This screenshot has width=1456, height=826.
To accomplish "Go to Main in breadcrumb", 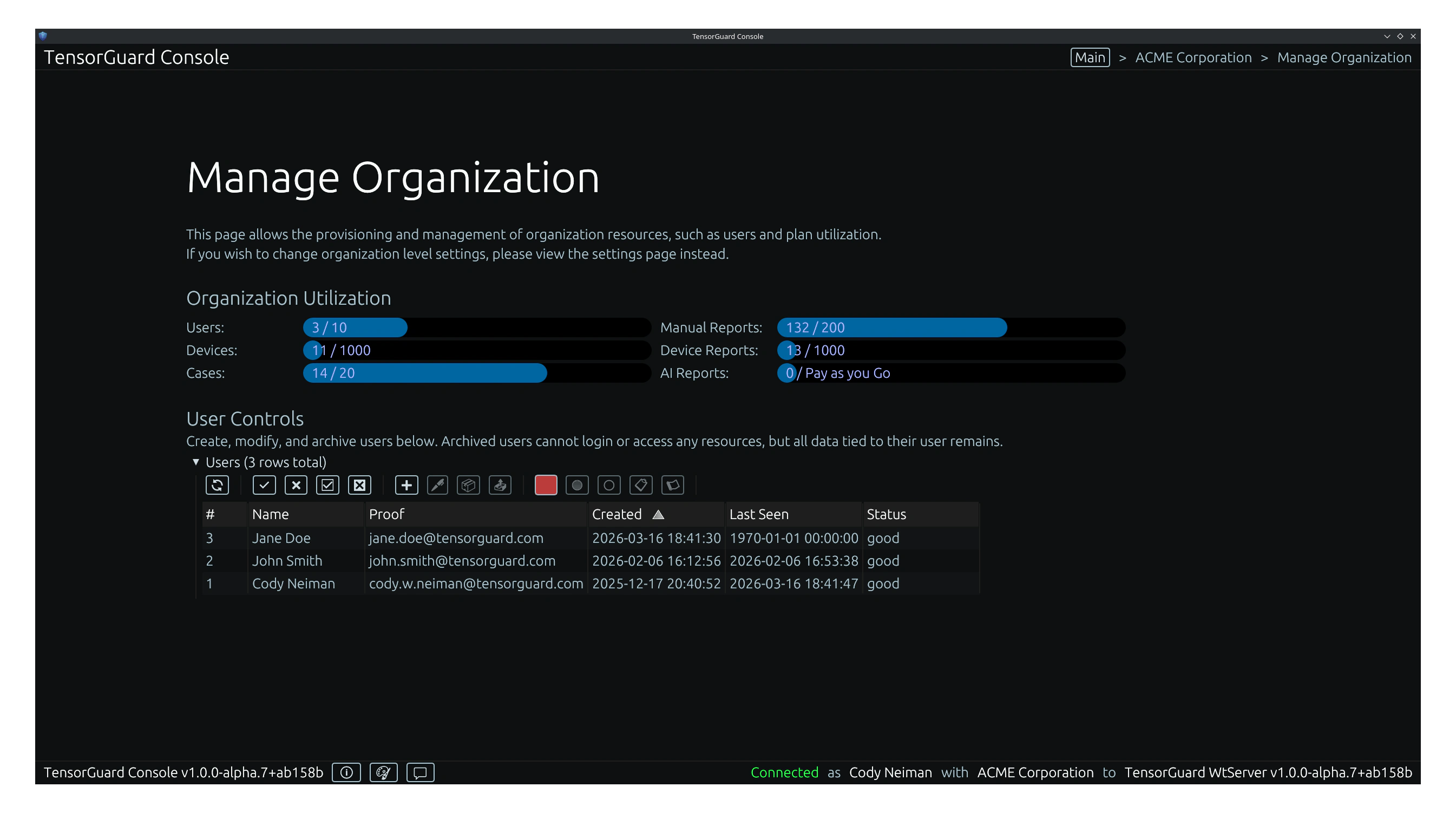I will [1090, 57].
